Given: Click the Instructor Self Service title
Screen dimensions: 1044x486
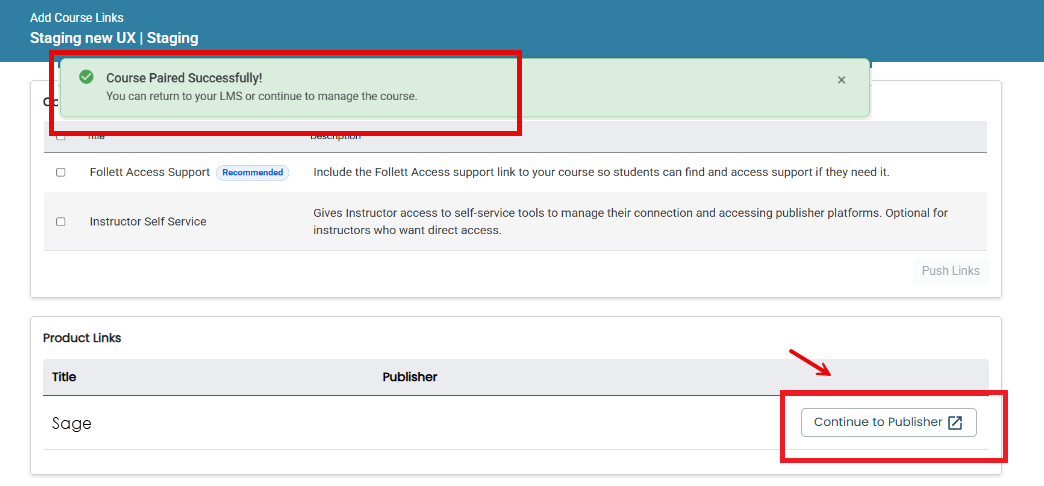Looking at the screenshot, I should click(x=148, y=222).
